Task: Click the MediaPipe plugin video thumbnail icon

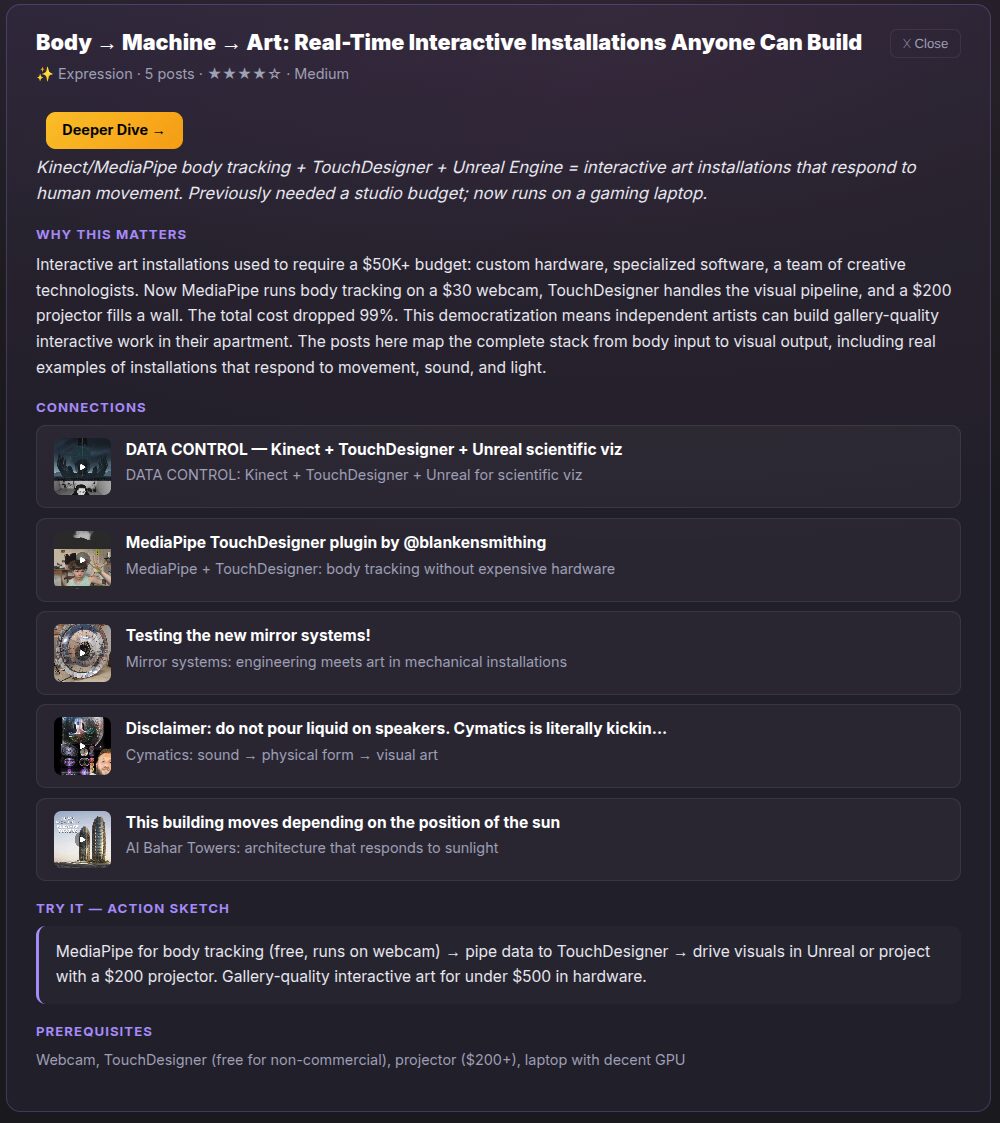Action: [82, 560]
